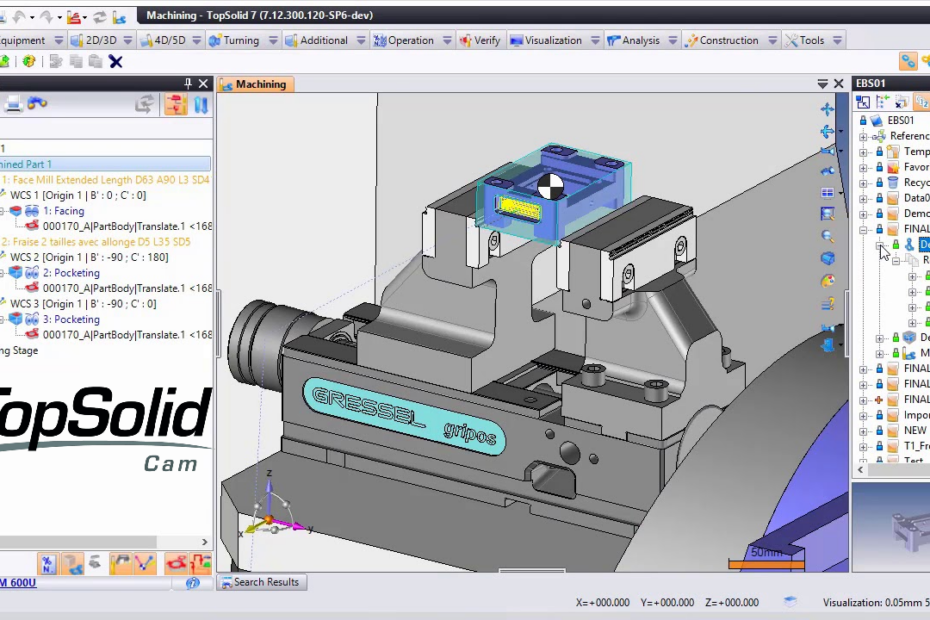The height and width of the screenshot is (620, 930).
Task: Open the Visualization menu
Action: click(x=553, y=40)
